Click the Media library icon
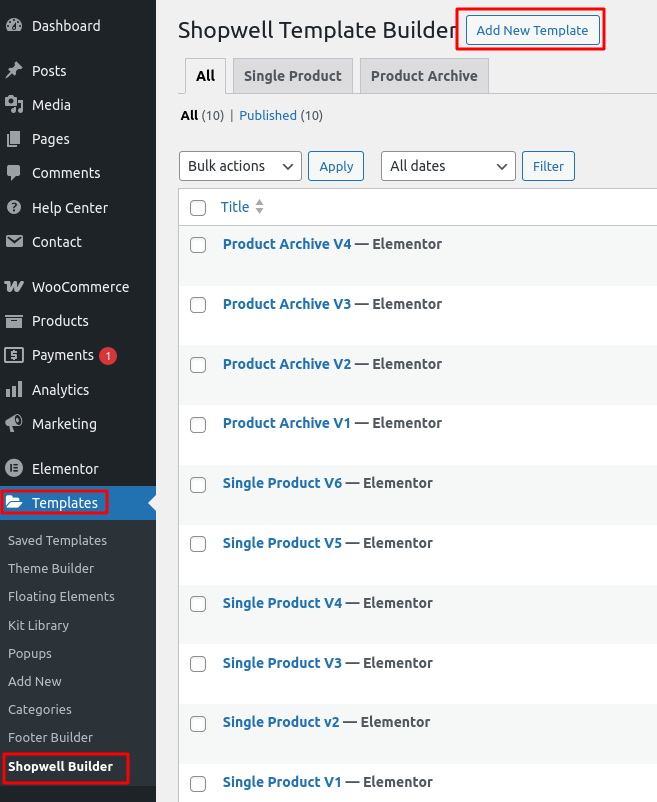Image resolution: width=657 pixels, height=802 pixels. [x=14, y=104]
